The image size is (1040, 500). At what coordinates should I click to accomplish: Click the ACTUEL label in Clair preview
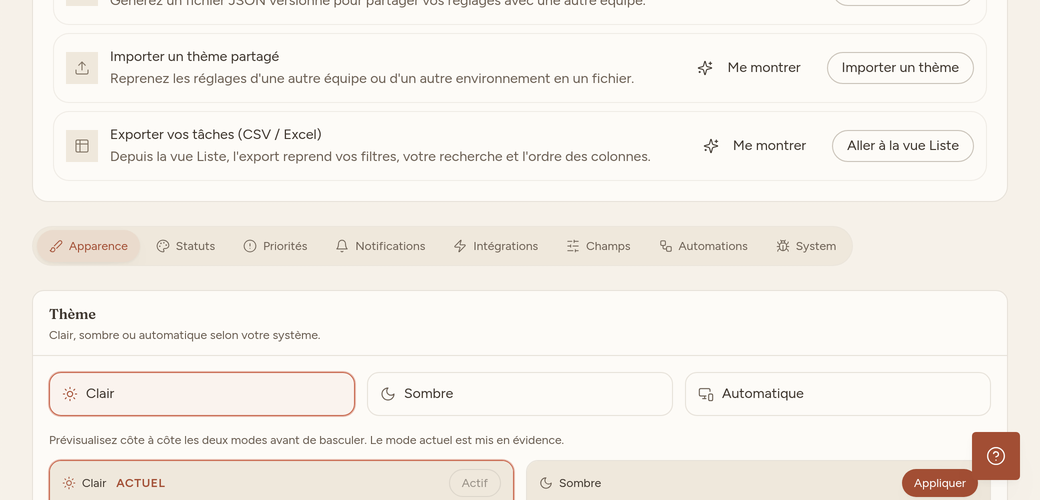coord(141,483)
